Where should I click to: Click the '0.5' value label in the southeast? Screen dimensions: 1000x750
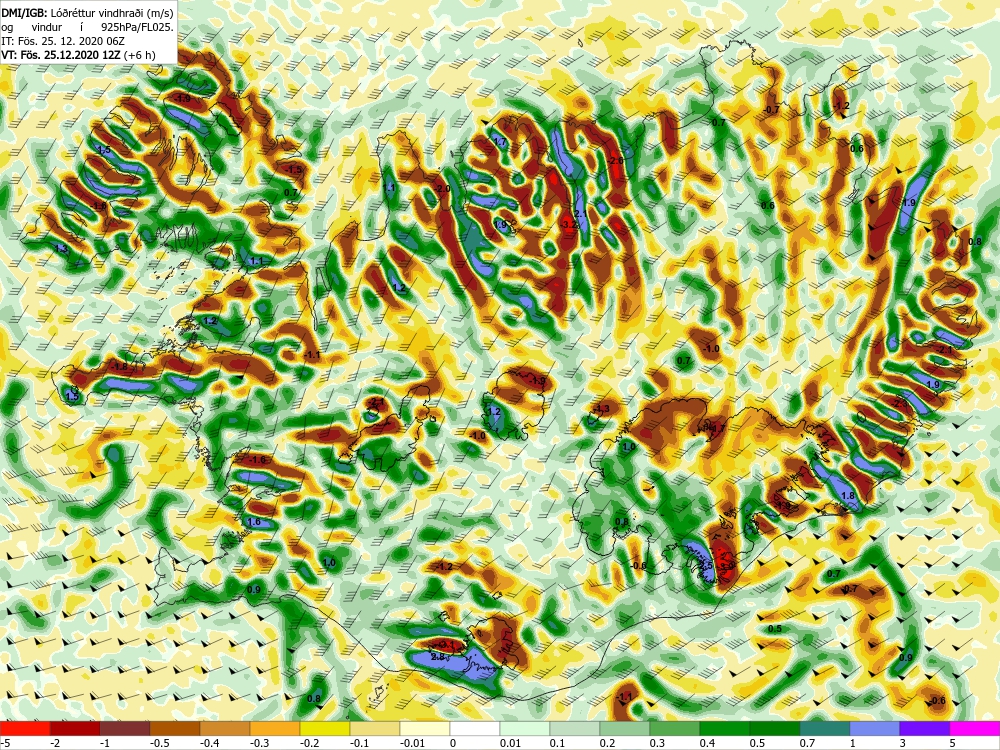click(x=775, y=629)
